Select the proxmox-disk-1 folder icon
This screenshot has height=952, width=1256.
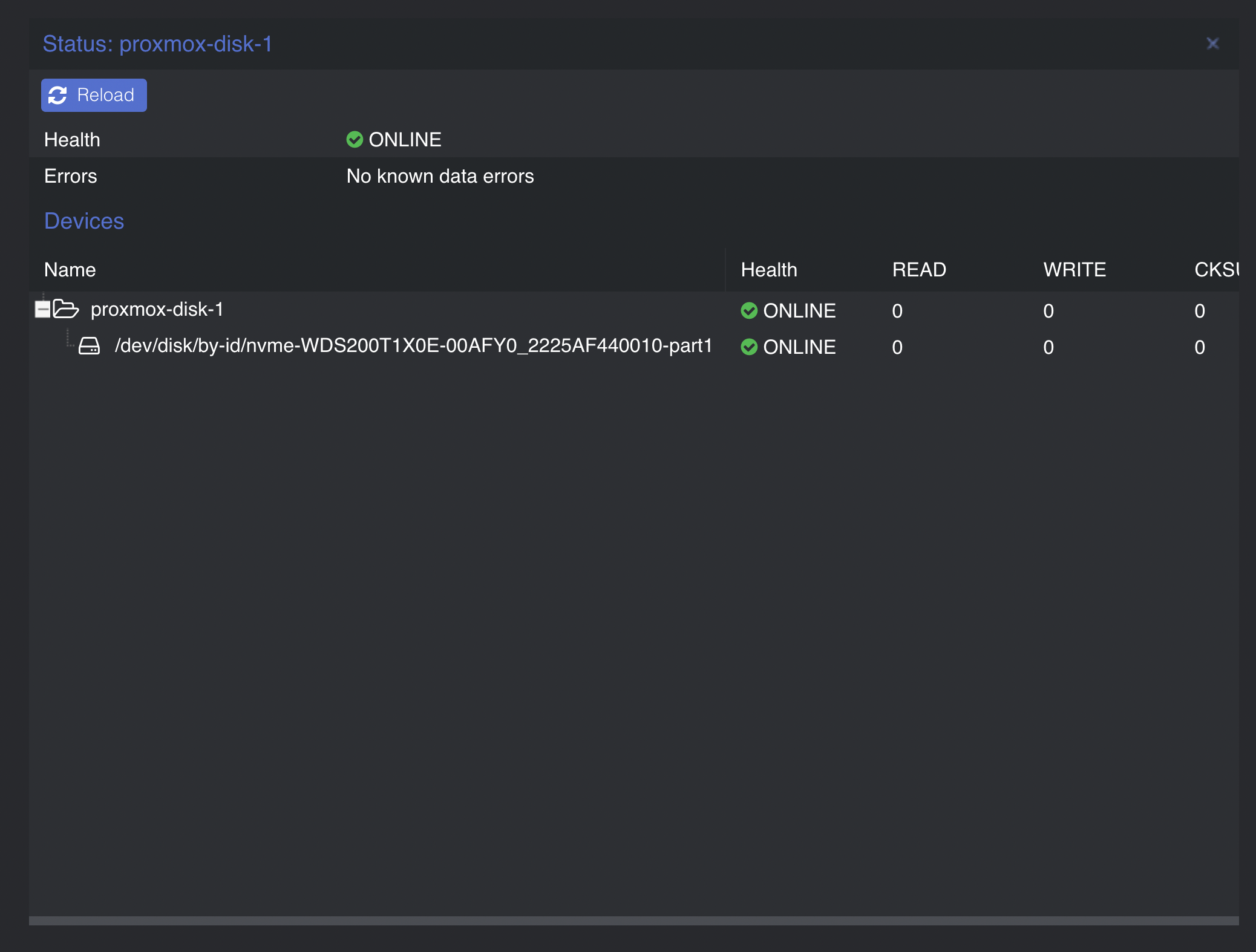pos(66,309)
